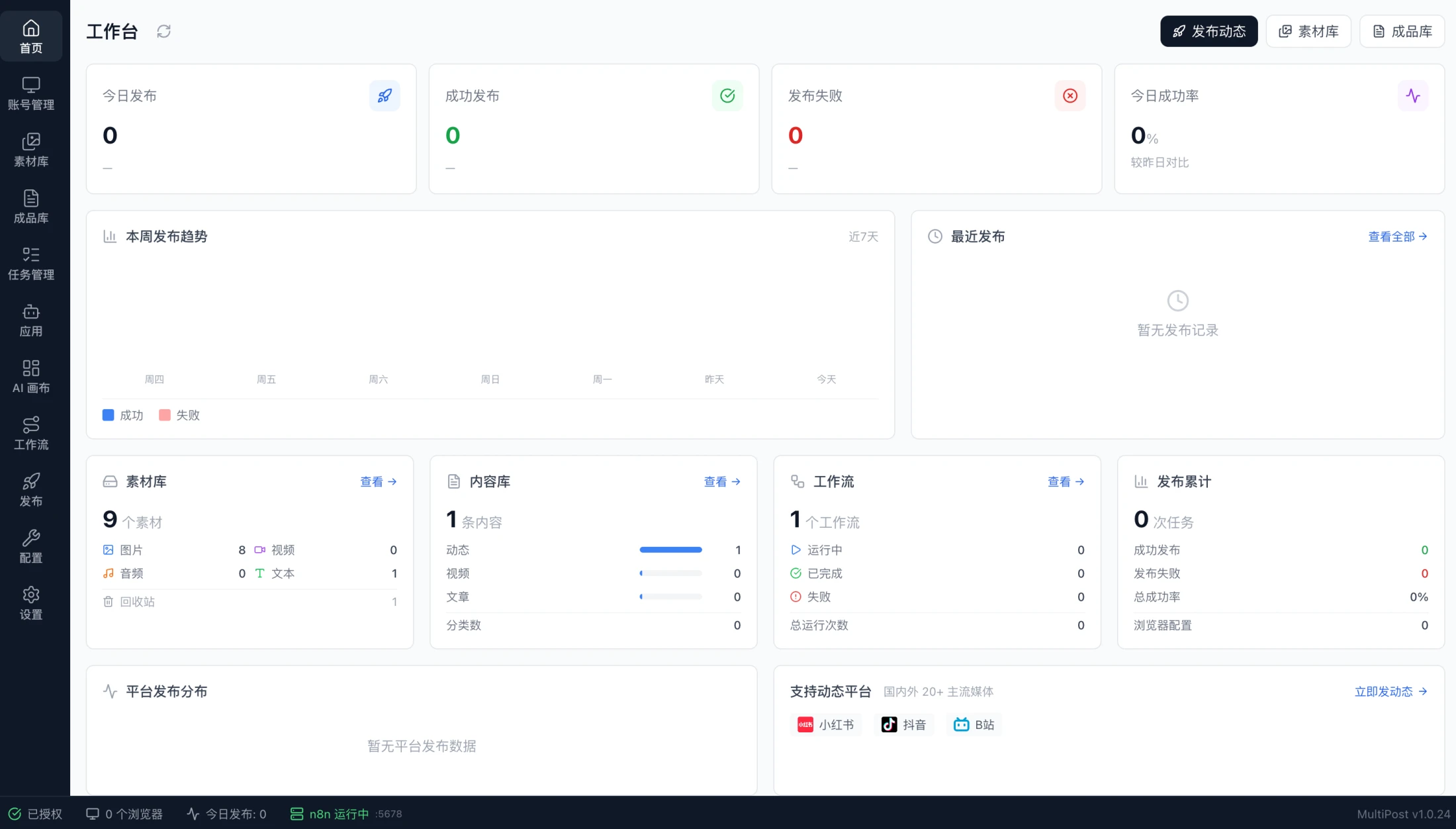Click the 总成功率 row in 发布累计

click(1281, 597)
